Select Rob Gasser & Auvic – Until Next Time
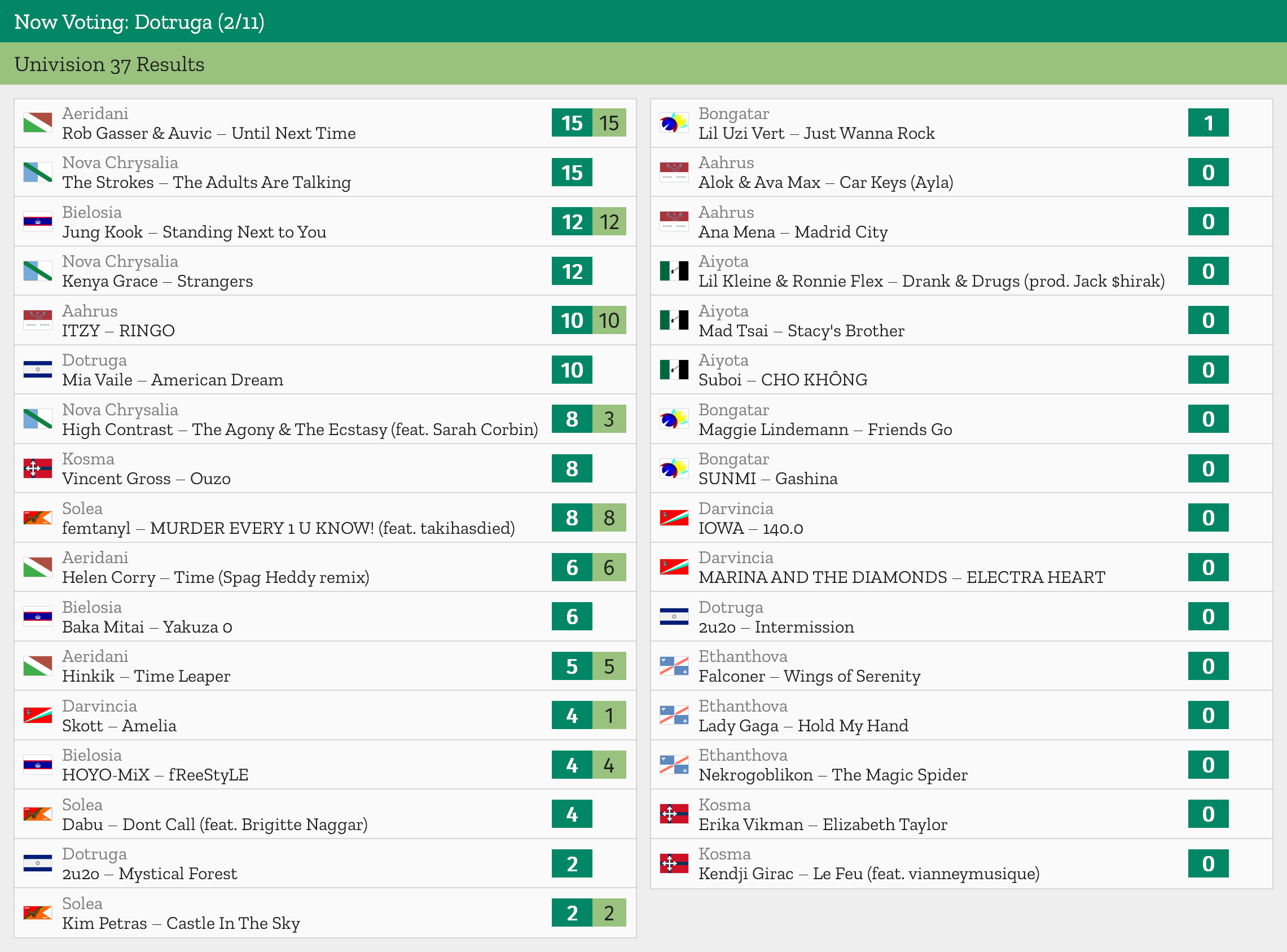Viewport: 1287px width, 952px height. click(x=325, y=123)
